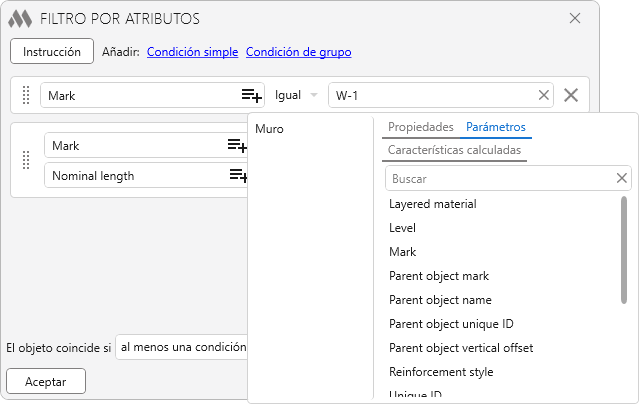Click the Aceptar button
The width and height of the screenshot is (639, 404).
tap(46, 381)
